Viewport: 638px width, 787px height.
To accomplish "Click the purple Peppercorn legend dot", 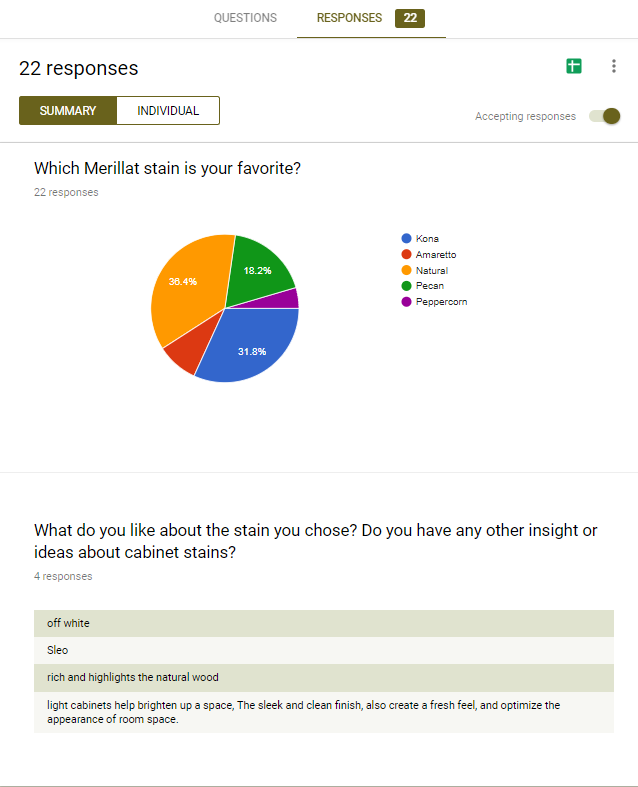I will click(406, 302).
